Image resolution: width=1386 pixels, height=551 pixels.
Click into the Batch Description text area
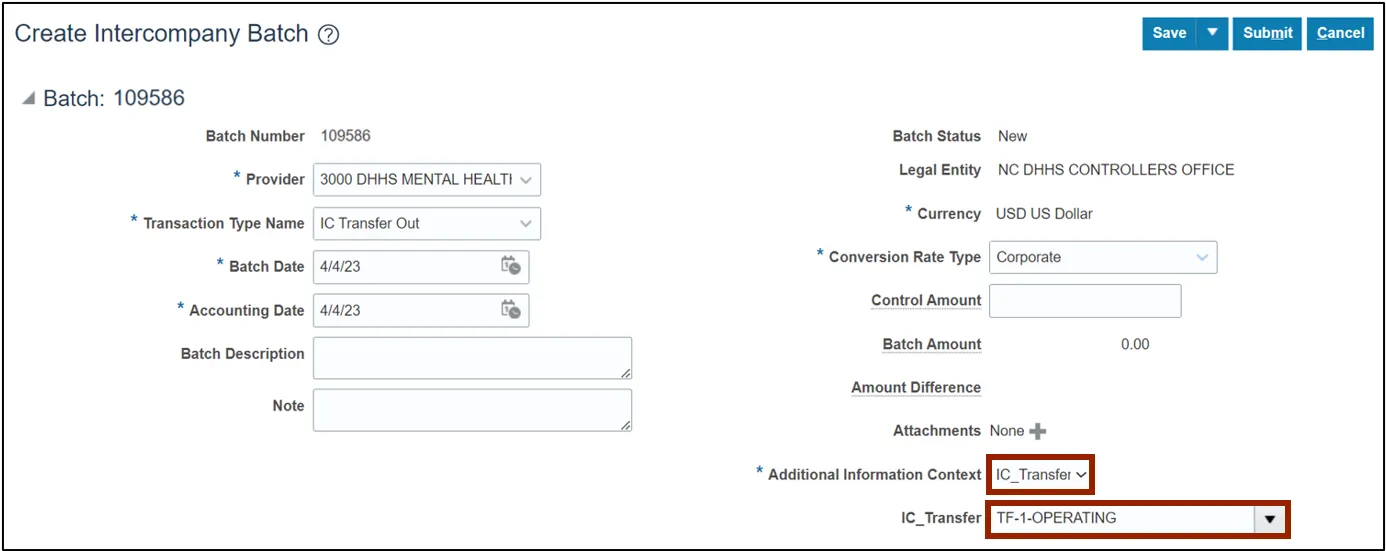pyautogui.click(x=472, y=358)
